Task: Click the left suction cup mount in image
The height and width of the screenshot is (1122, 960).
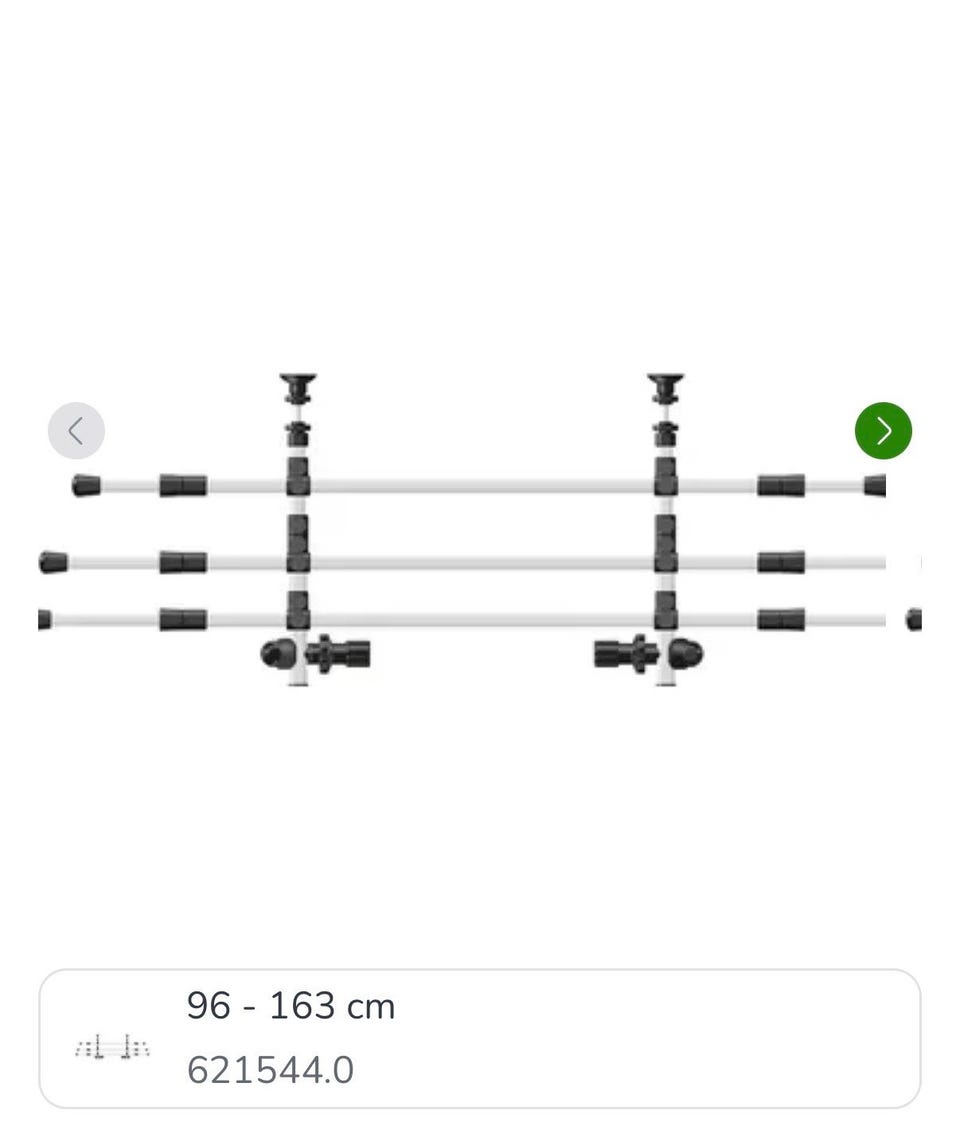Action: point(298,388)
